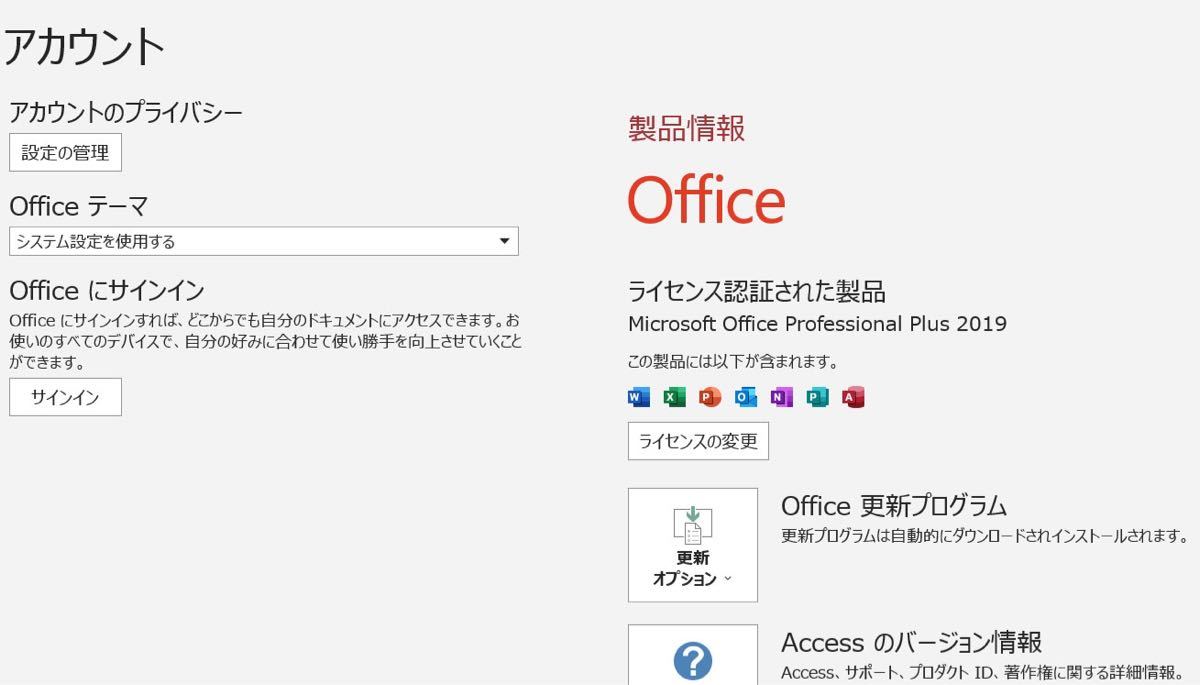Click the PowerPoint app icon
This screenshot has height=685, width=1200.
coord(710,397)
